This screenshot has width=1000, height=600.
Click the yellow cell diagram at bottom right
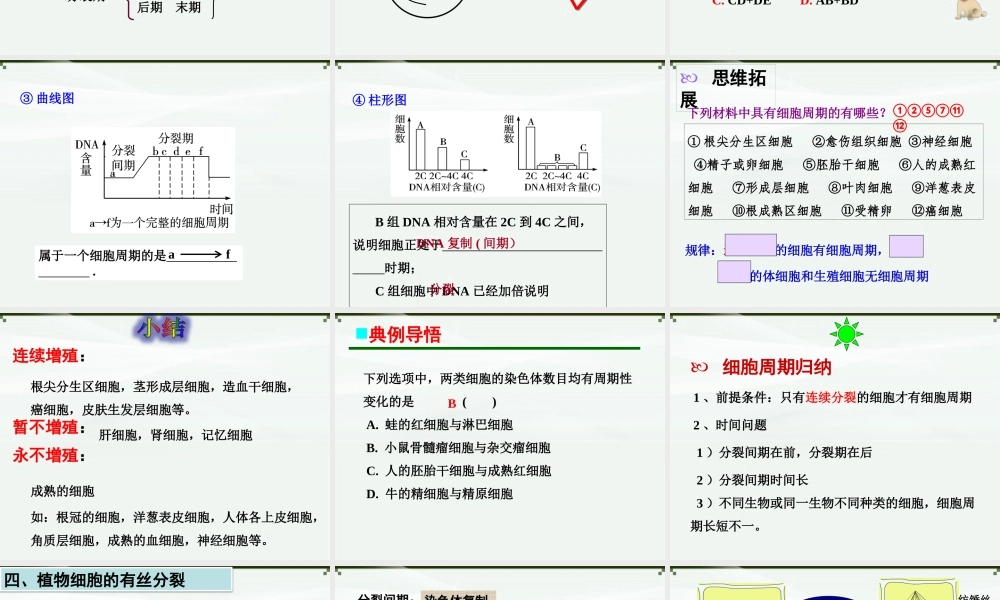920,593
